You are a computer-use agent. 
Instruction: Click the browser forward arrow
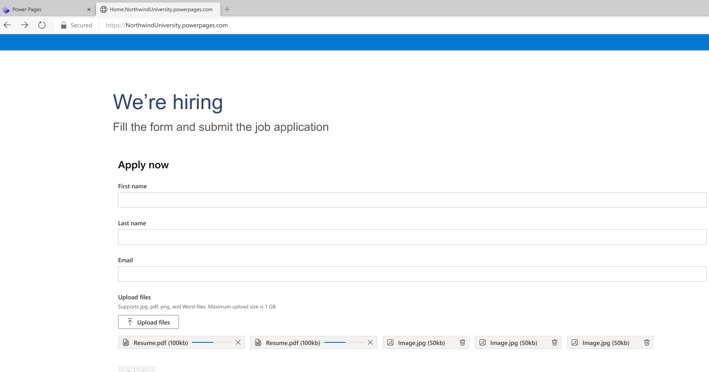coord(24,25)
